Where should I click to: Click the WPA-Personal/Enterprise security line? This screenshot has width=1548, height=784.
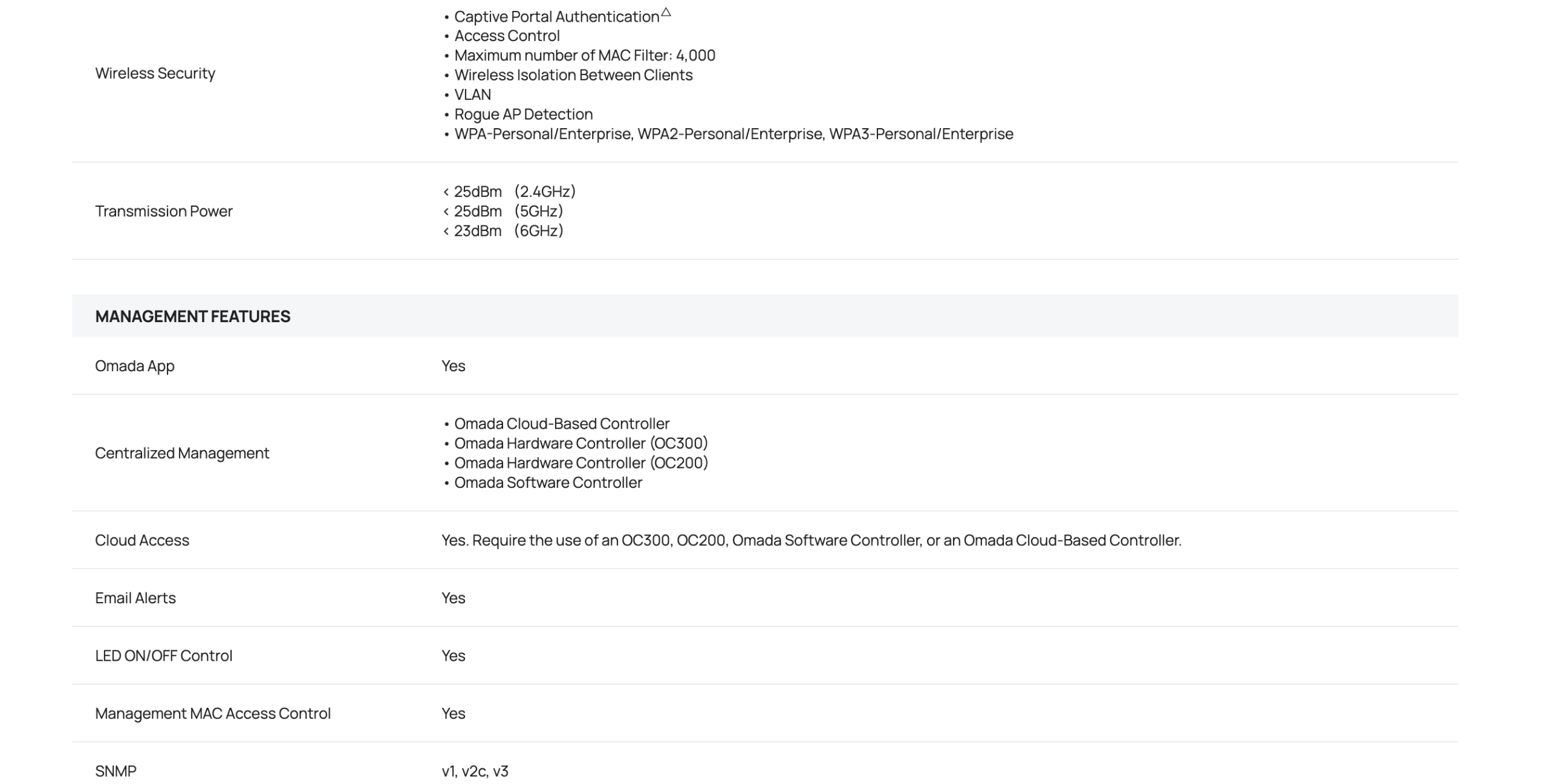[x=733, y=134]
